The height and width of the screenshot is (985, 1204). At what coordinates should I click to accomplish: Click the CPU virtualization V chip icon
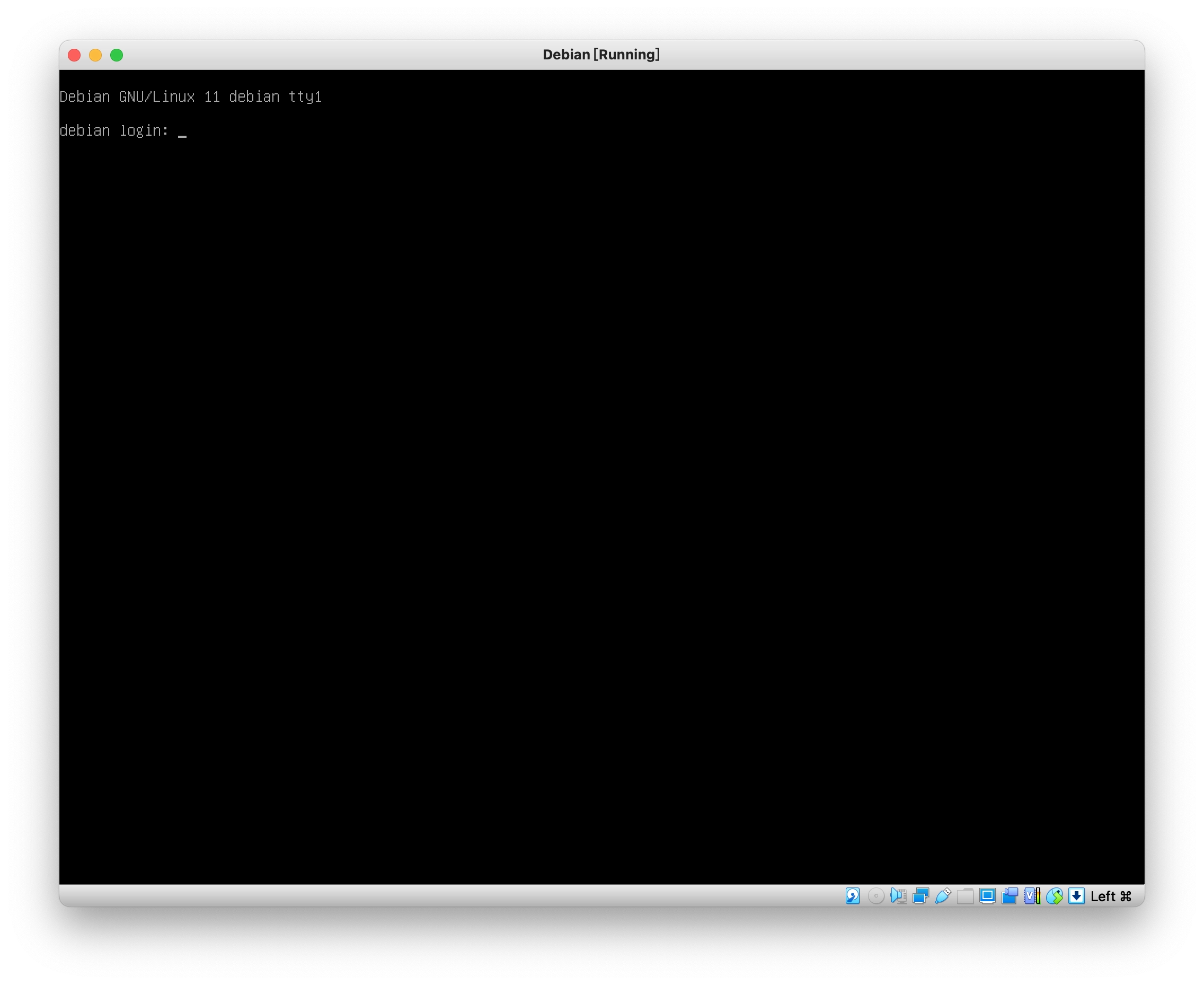click(1032, 896)
